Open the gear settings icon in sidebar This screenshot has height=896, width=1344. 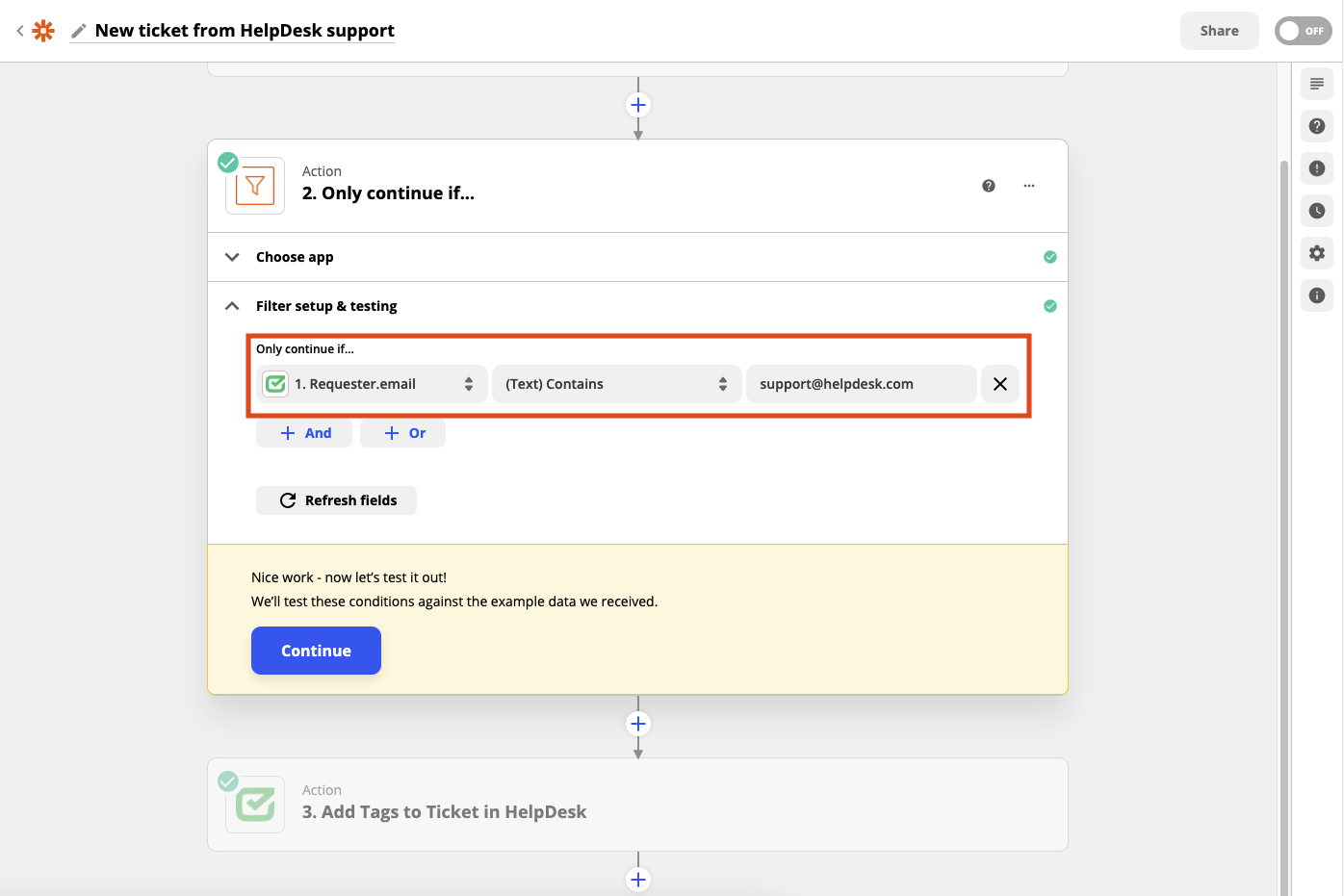[x=1316, y=253]
